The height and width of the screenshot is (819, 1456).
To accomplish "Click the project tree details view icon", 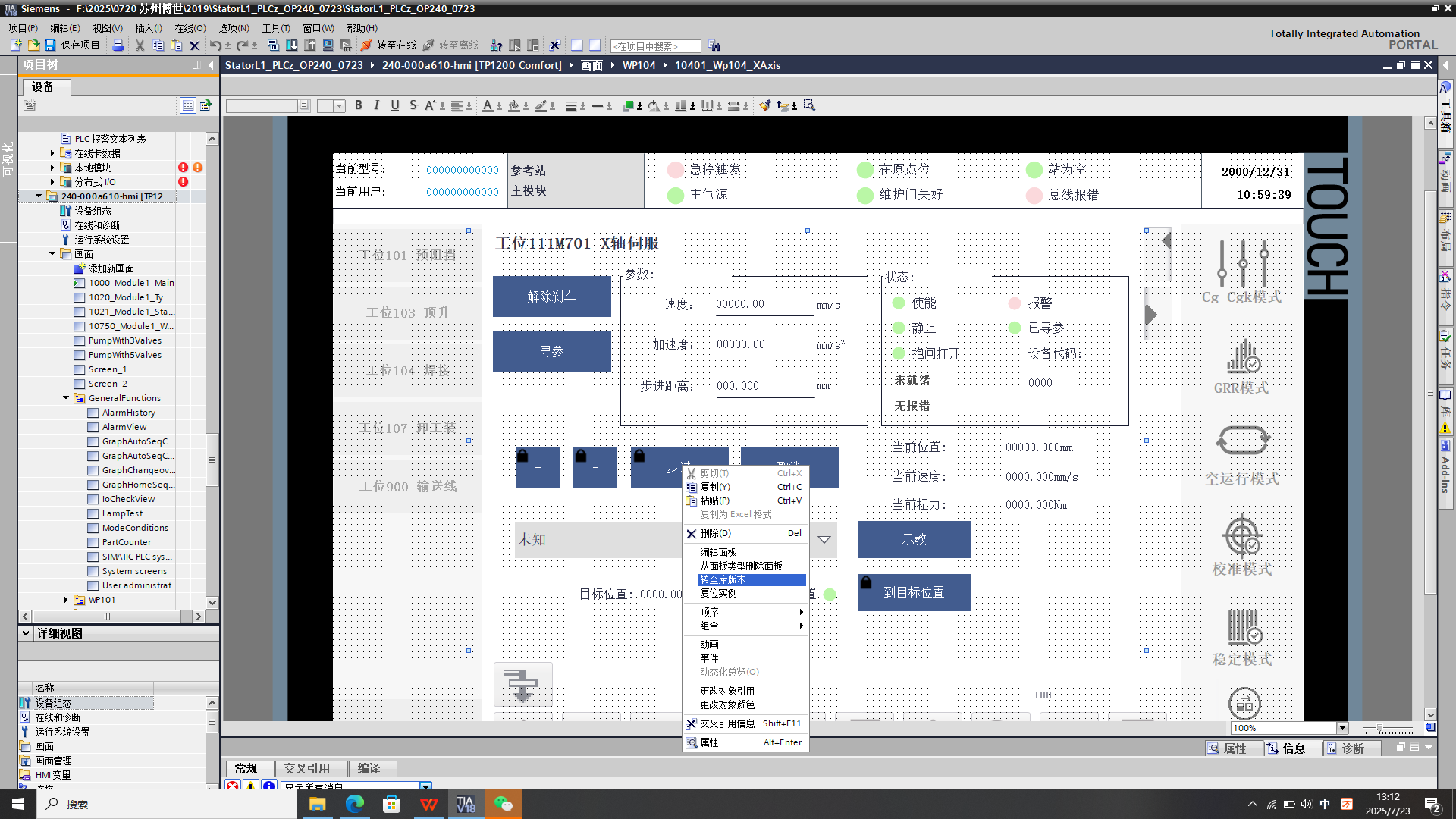I will pyautogui.click(x=187, y=105).
